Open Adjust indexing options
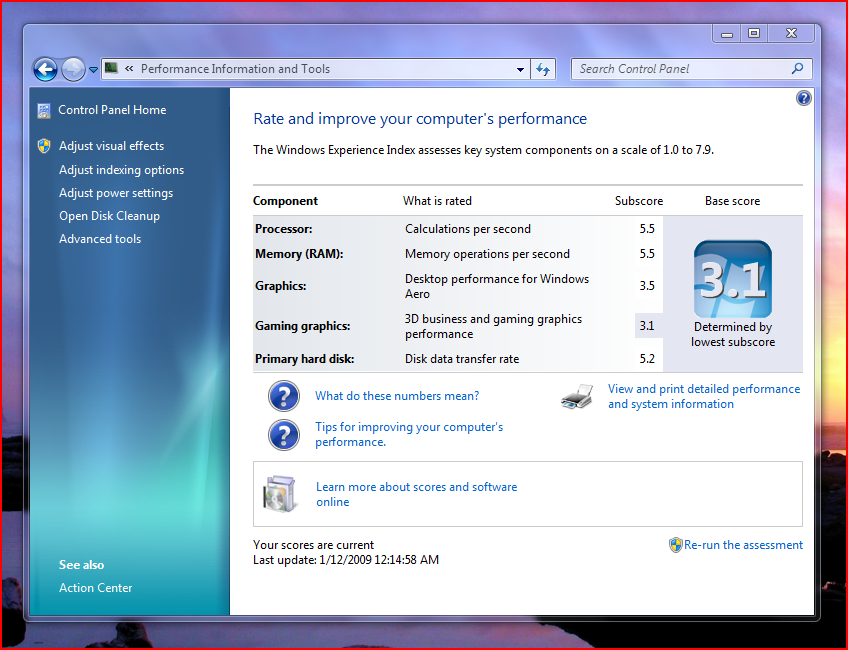Screen dimensions: 848x650 (x=121, y=170)
